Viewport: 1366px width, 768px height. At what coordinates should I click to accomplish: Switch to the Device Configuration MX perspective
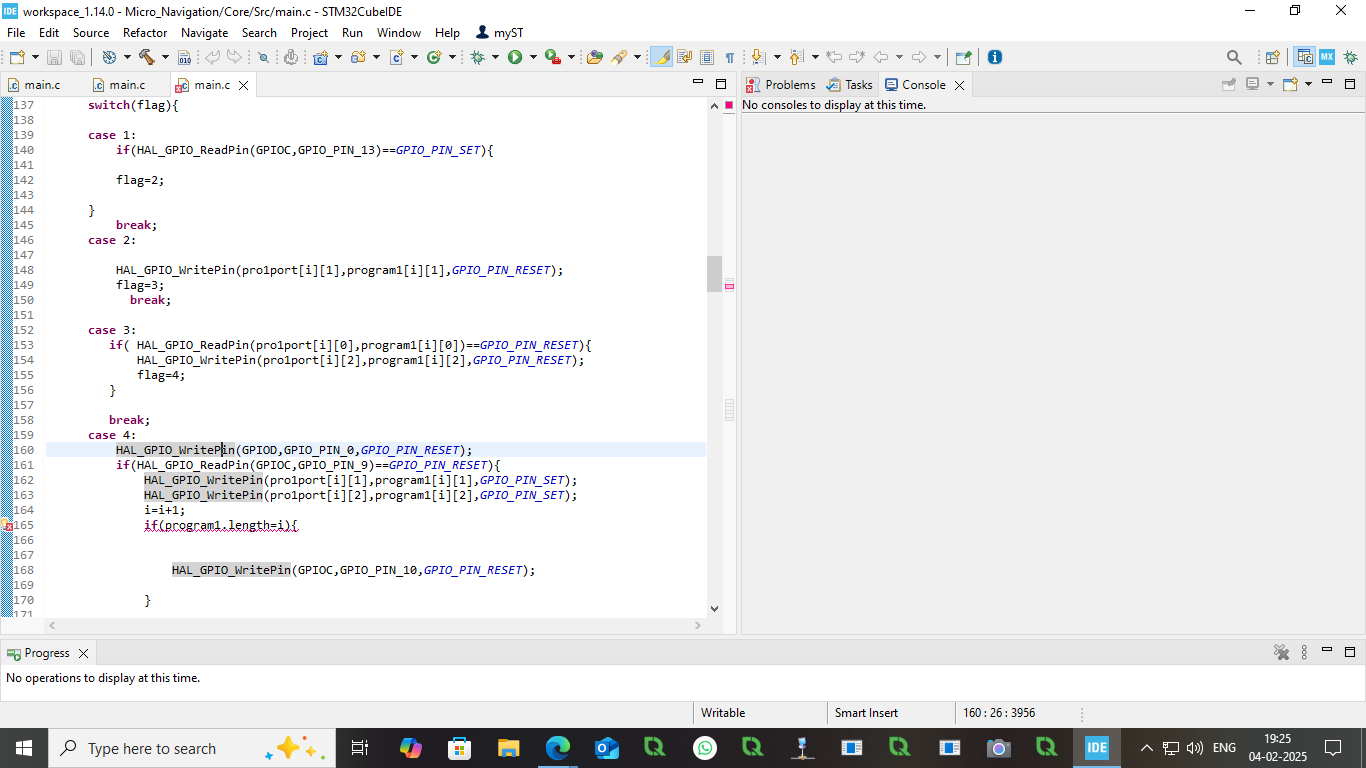pyautogui.click(x=1327, y=57)
